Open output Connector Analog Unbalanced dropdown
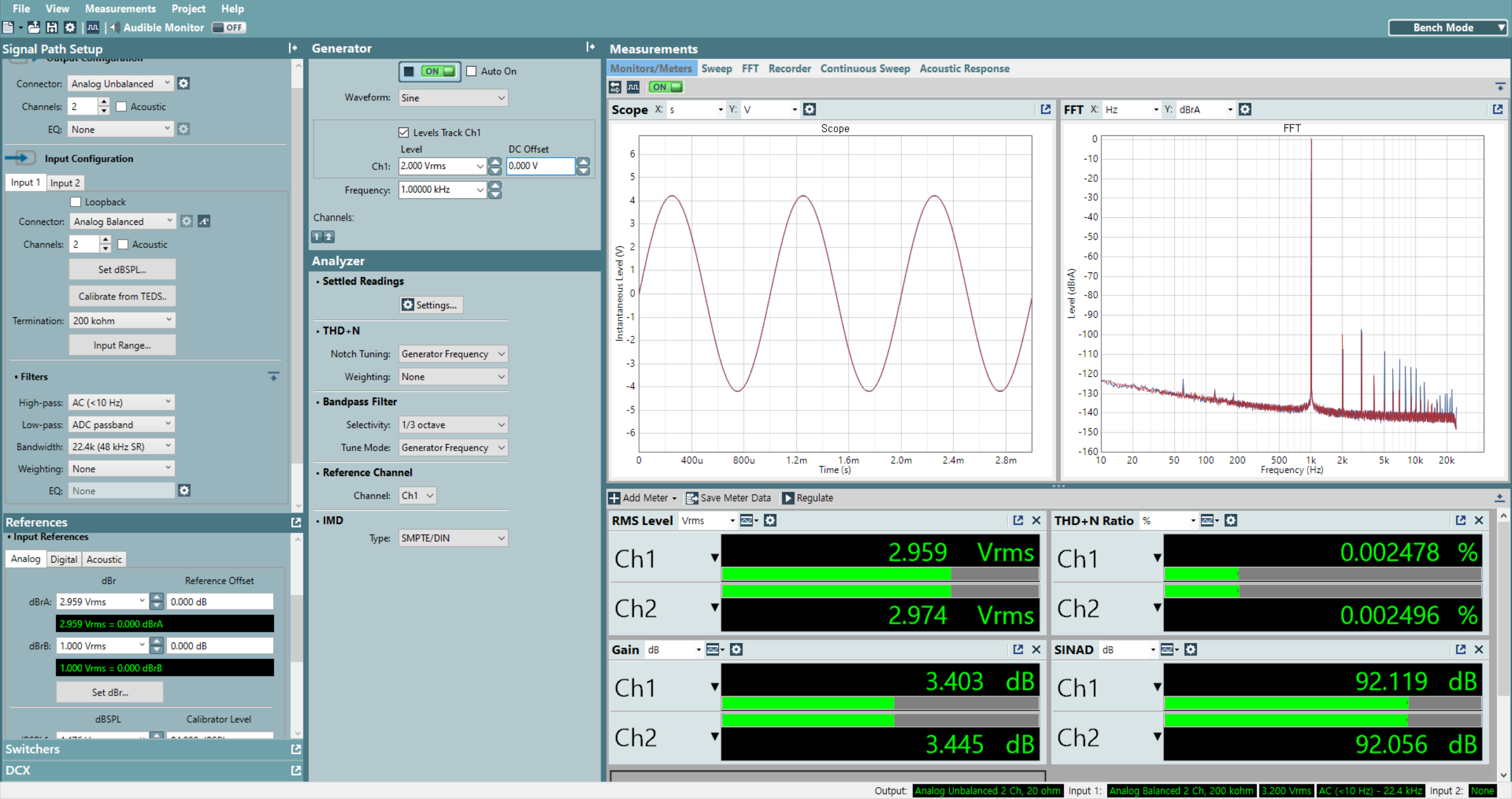 [120, 83]
